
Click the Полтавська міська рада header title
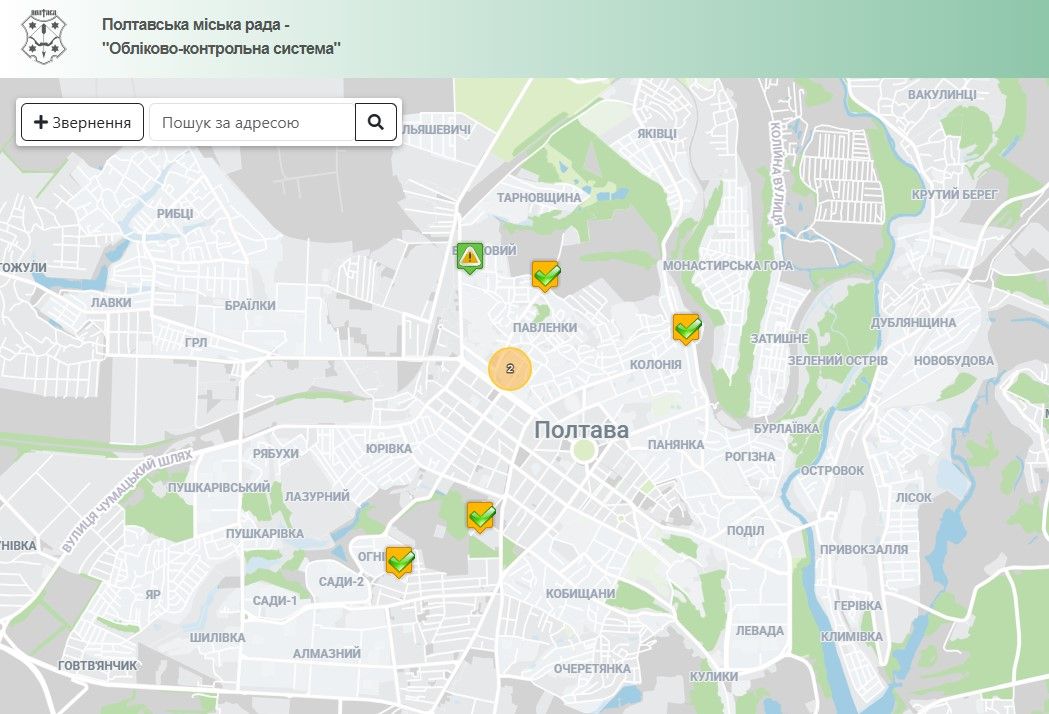point(221,37)
